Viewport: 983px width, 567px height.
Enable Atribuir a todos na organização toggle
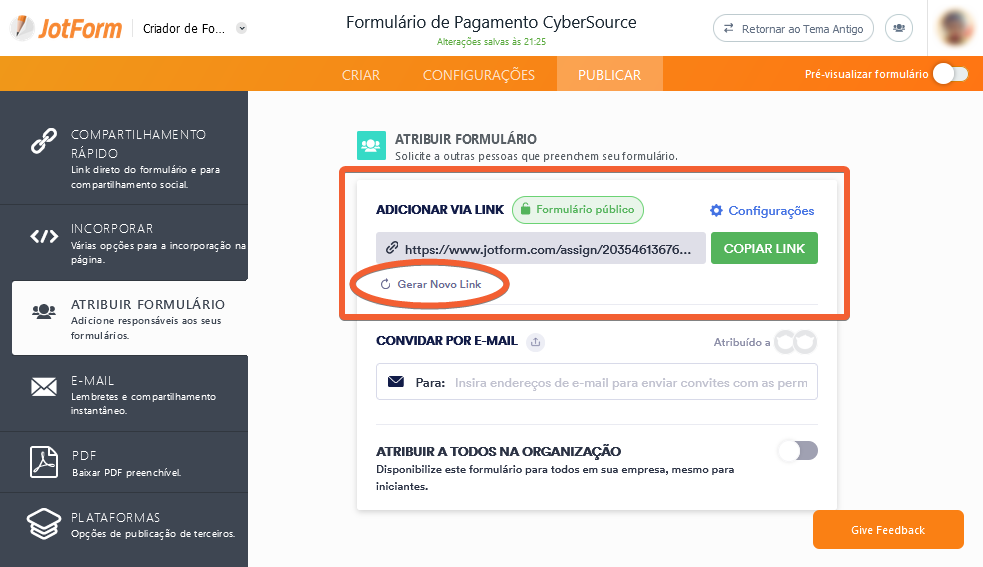[797, 451]
